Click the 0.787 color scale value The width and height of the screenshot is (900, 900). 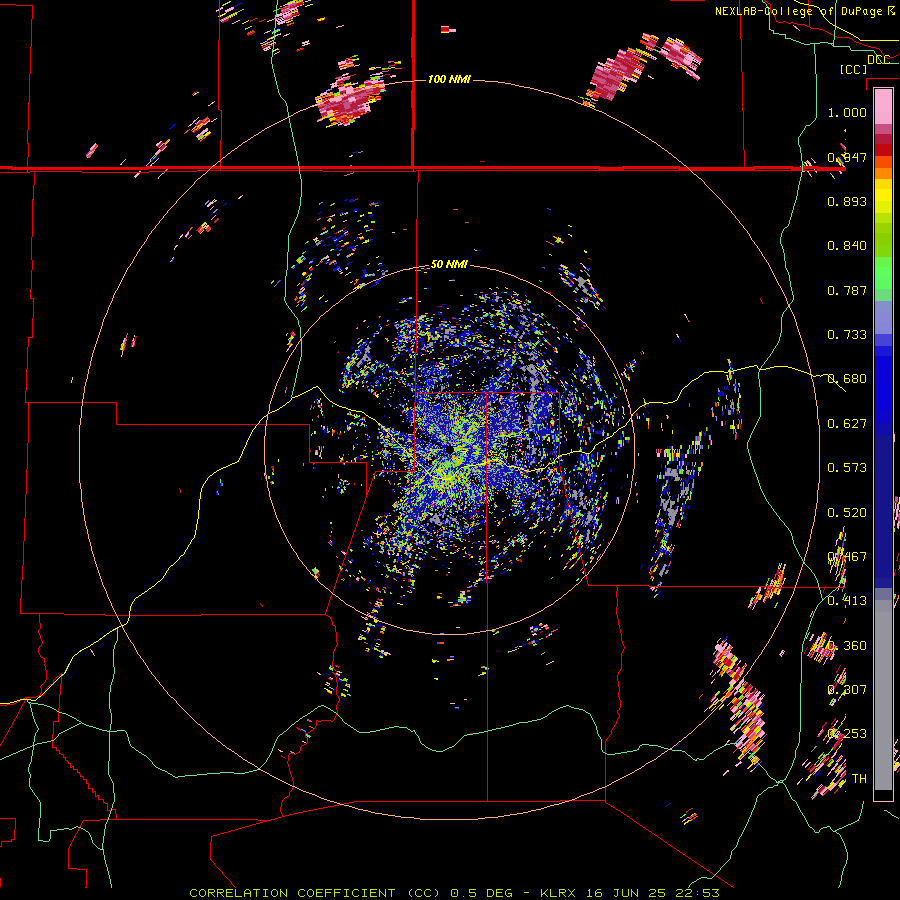pos(847,290)
